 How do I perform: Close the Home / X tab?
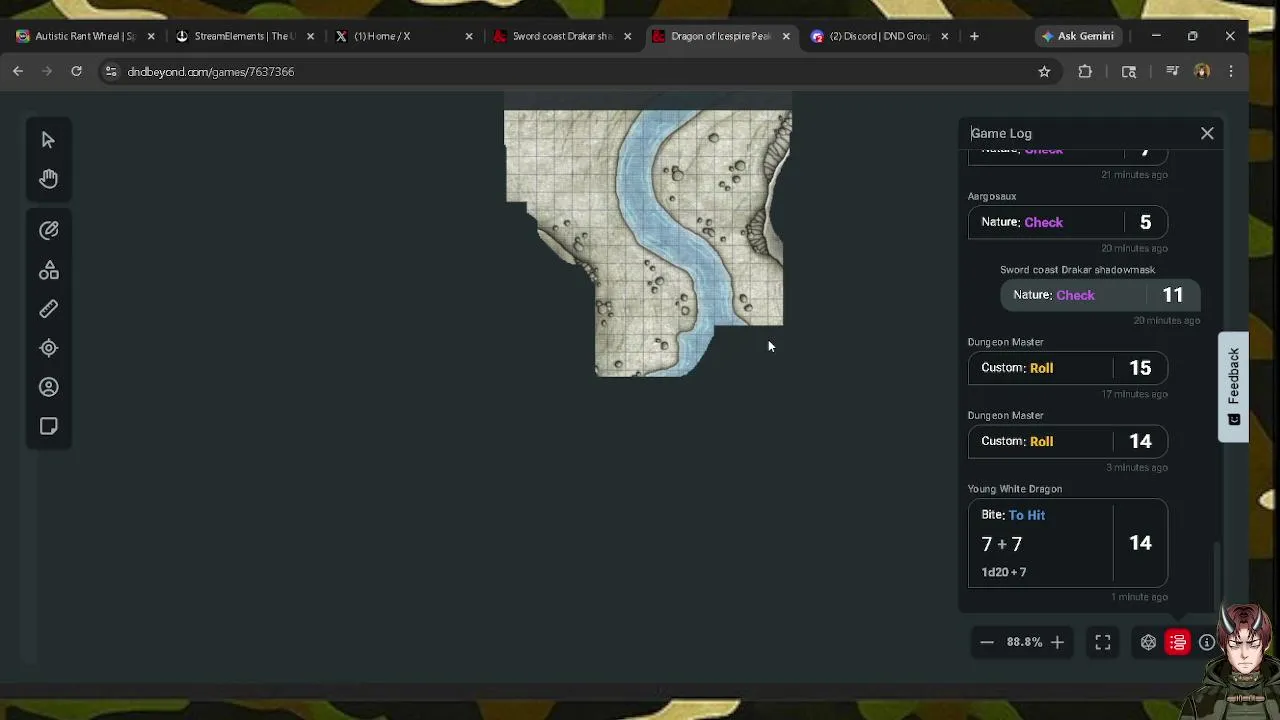pos(469,36)
